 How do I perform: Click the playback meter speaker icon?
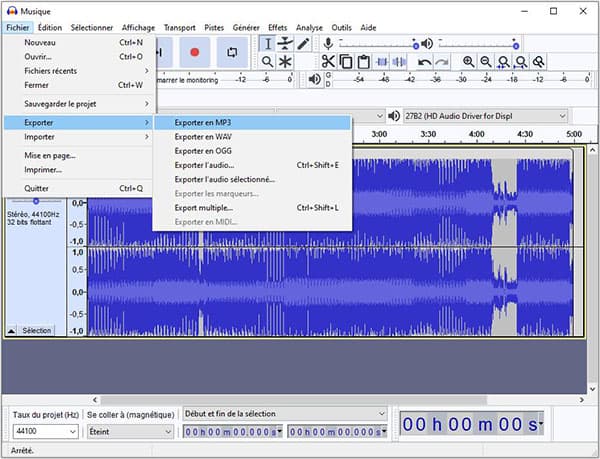[x=314, y=79]
